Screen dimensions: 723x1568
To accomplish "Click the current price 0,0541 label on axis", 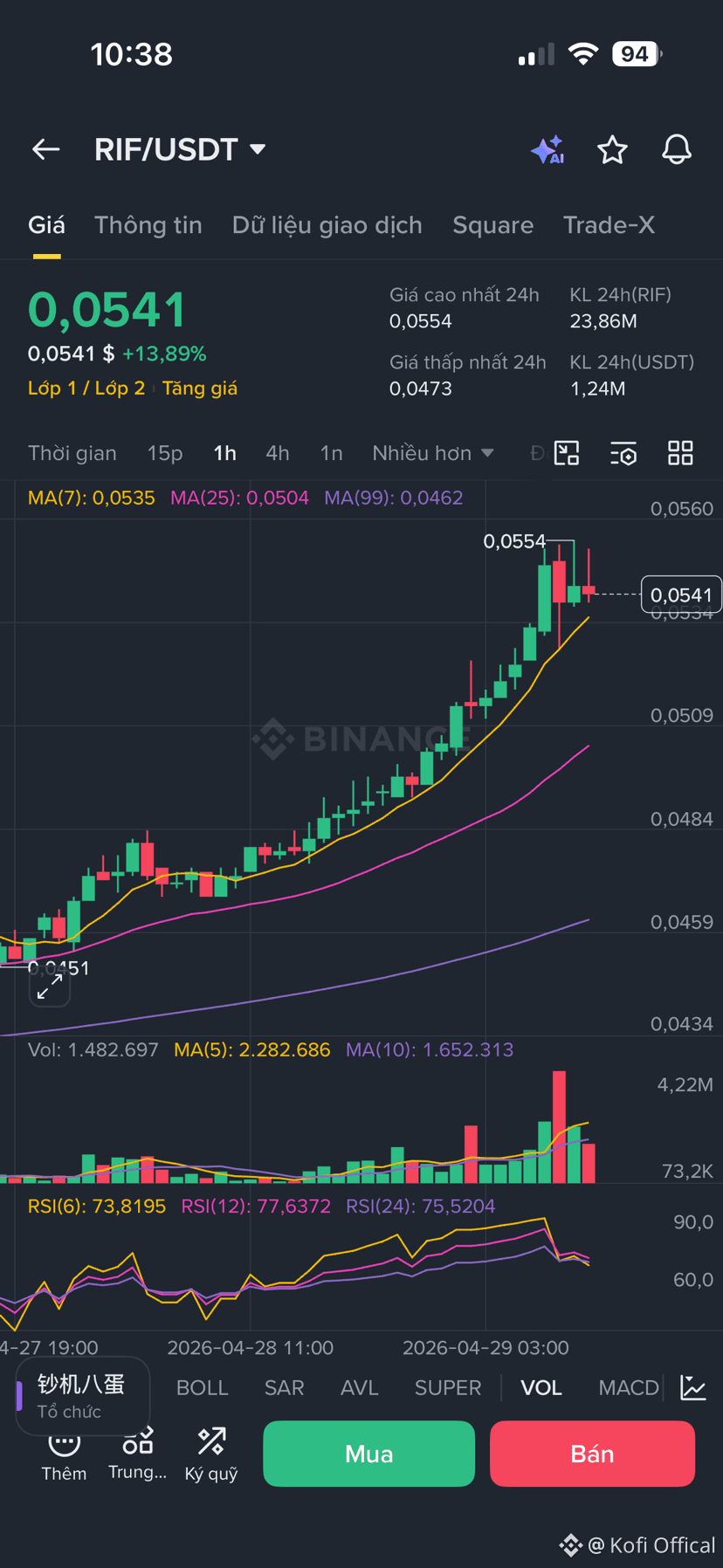I will pos(681,595).
